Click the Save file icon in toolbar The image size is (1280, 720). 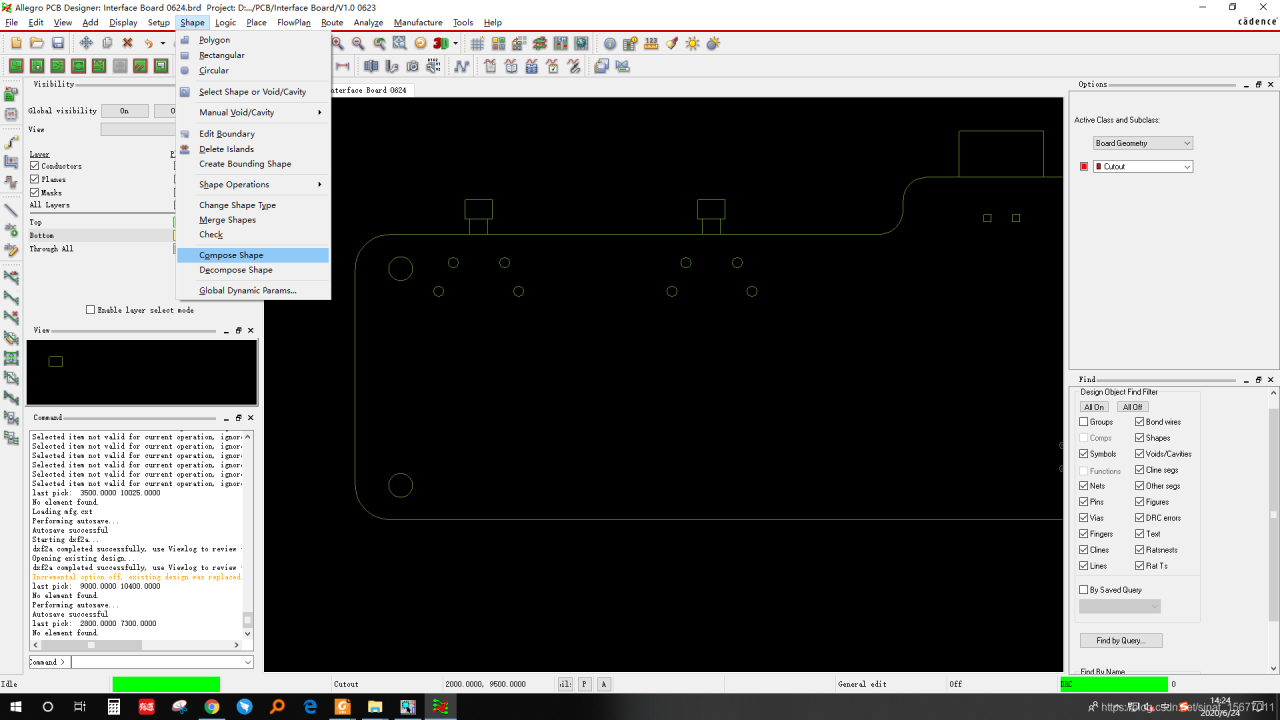click(x=58, y=43)
